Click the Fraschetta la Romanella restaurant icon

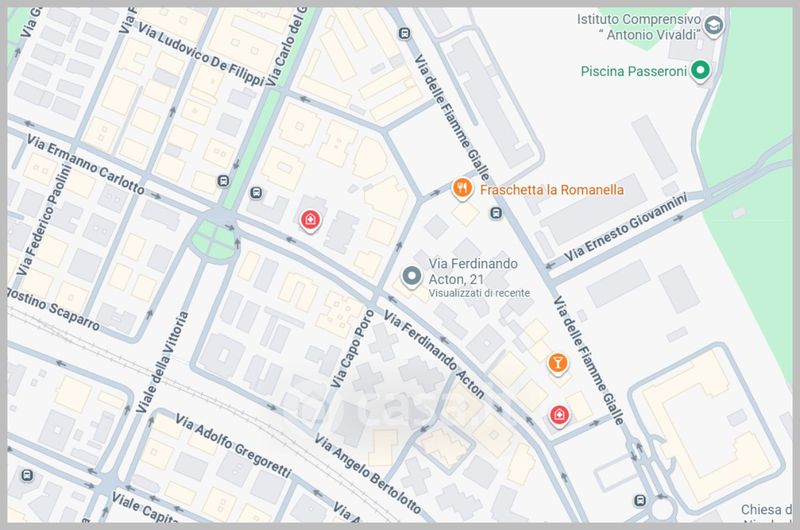[x=462, y=189]
